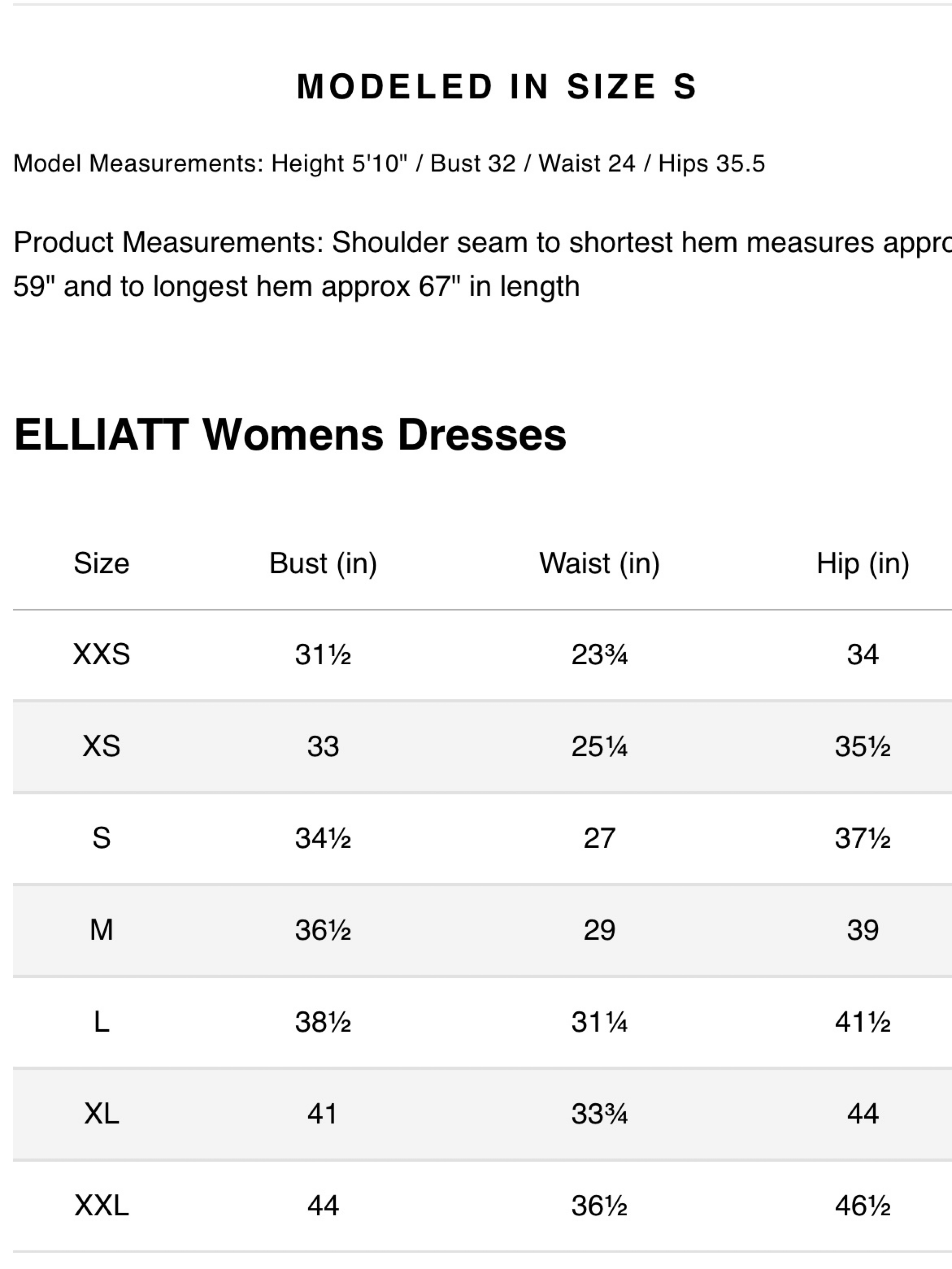Click the 33¾ waist value for XL
This screenshot has height=1269, width=952.
[x=600, y=1113]
